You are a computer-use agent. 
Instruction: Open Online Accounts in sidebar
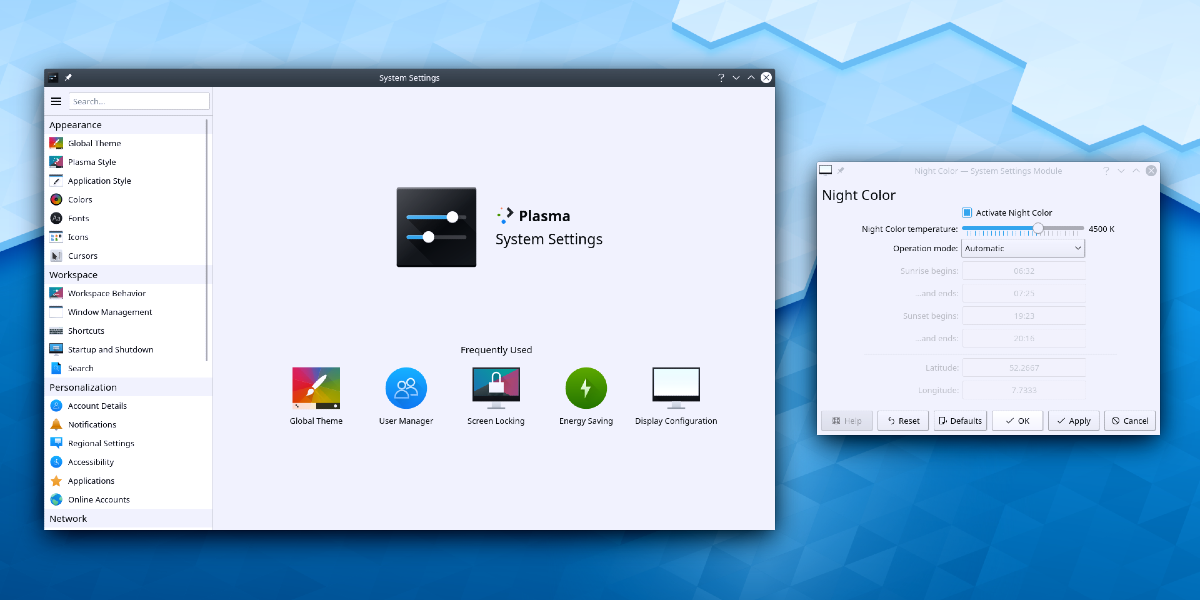click(98, 500)
